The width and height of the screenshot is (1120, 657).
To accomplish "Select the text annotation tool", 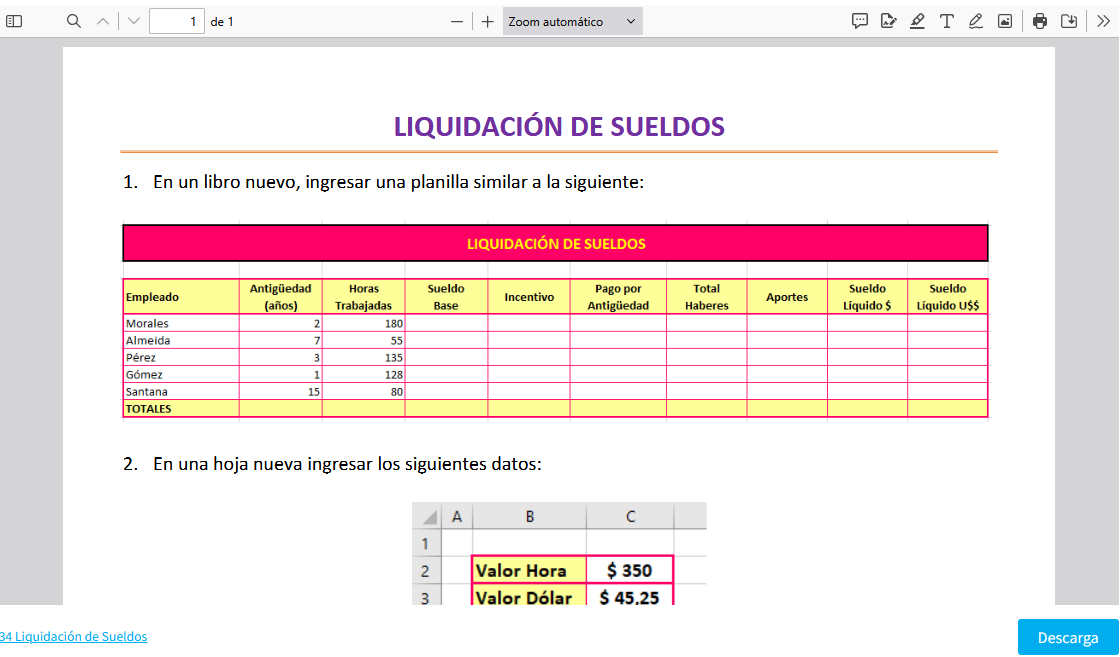I will (x=946, y=21).
